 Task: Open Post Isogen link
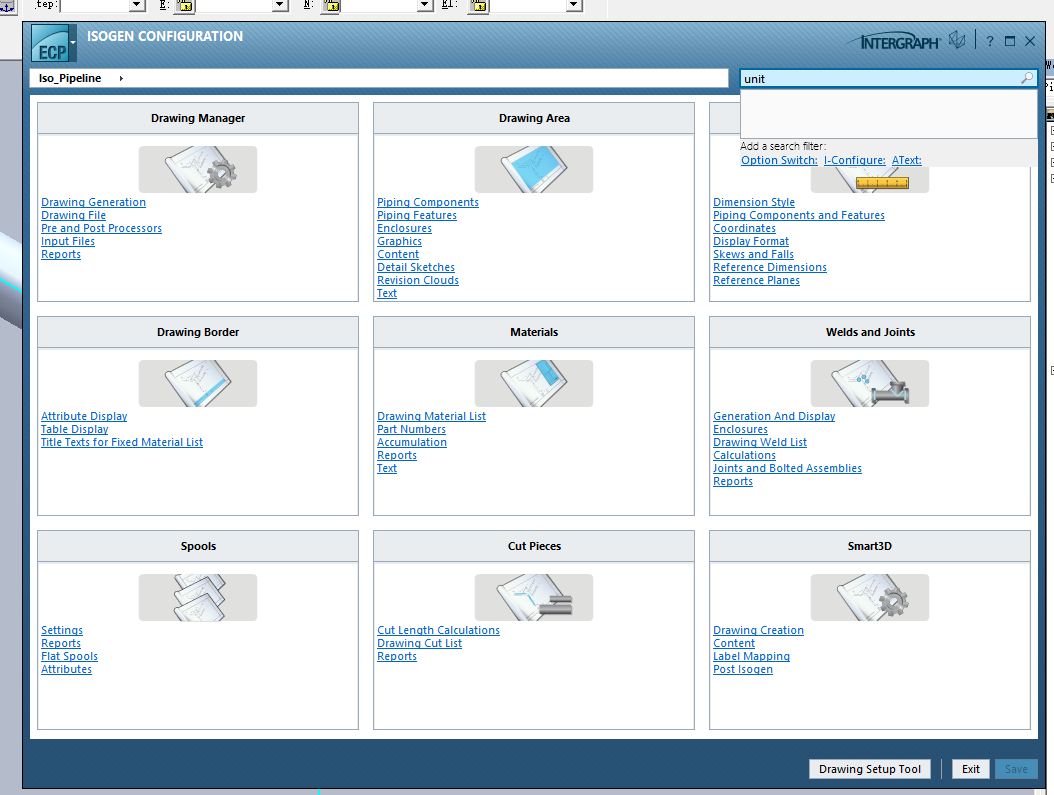(743, 669)
